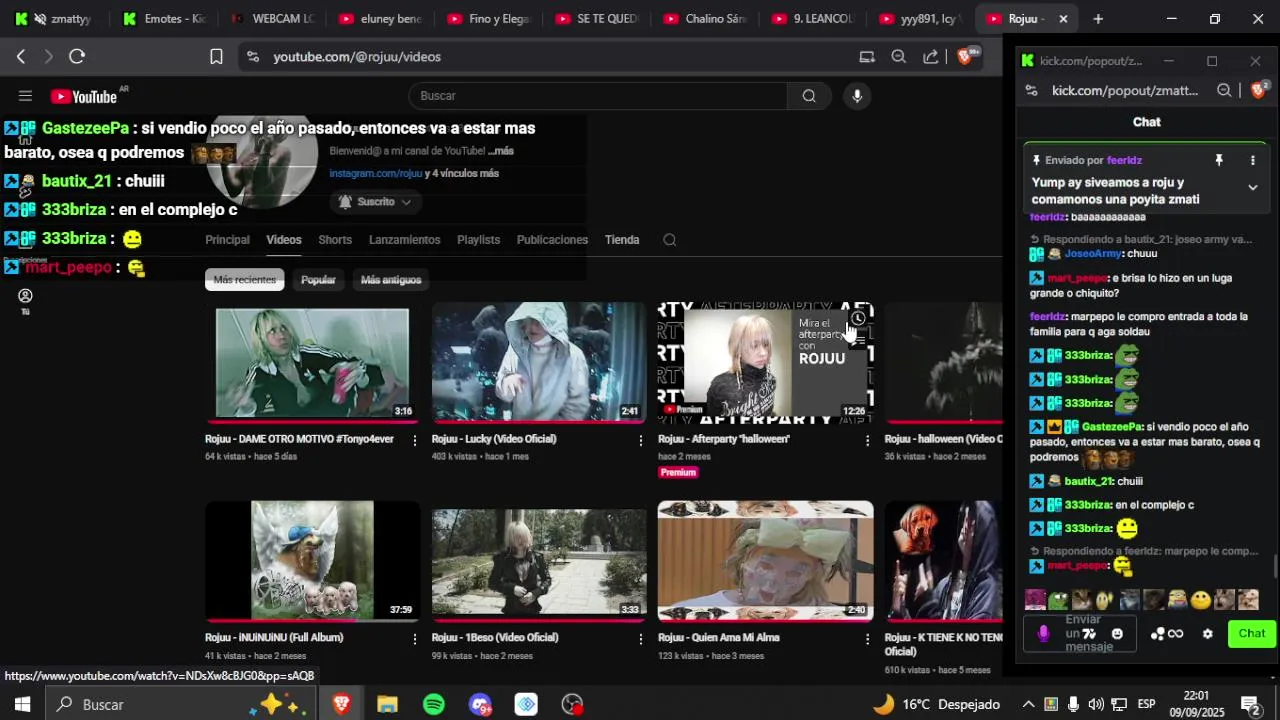Open Windows Start menu
The image size is (1280, 720).
(22, 705)
